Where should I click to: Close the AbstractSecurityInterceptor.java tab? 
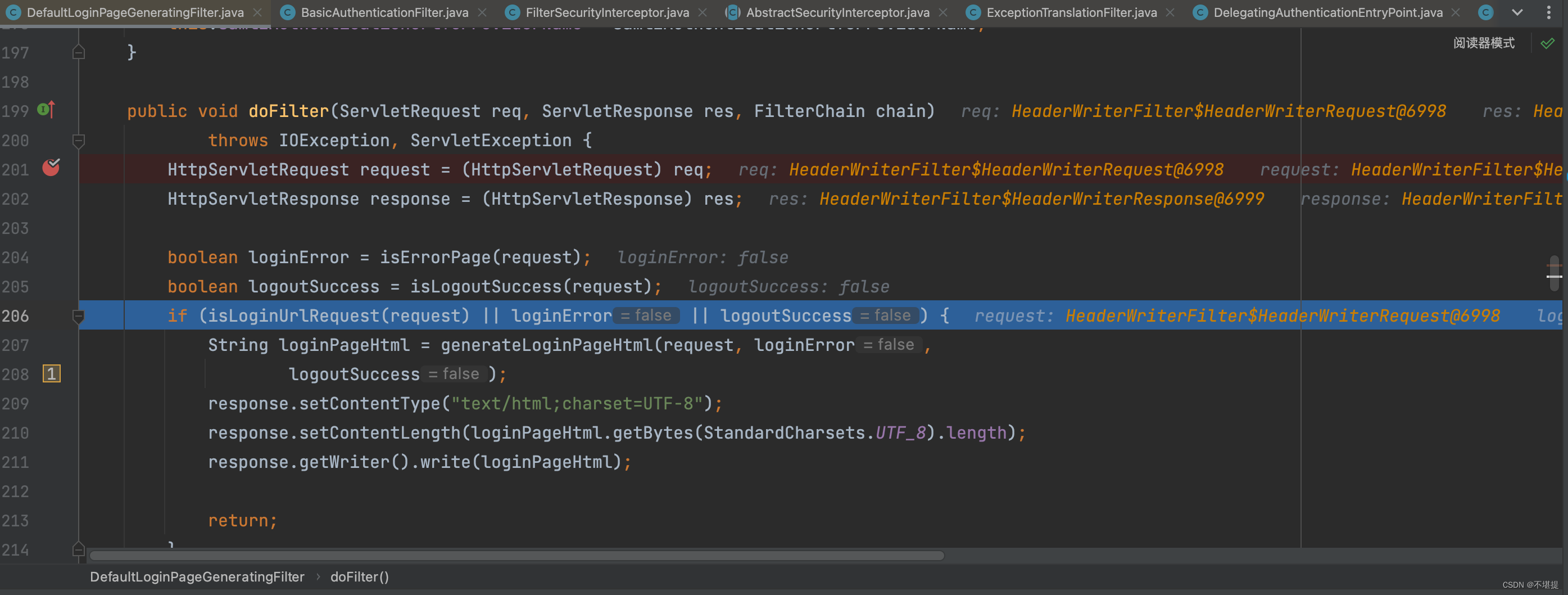point(943,12)
